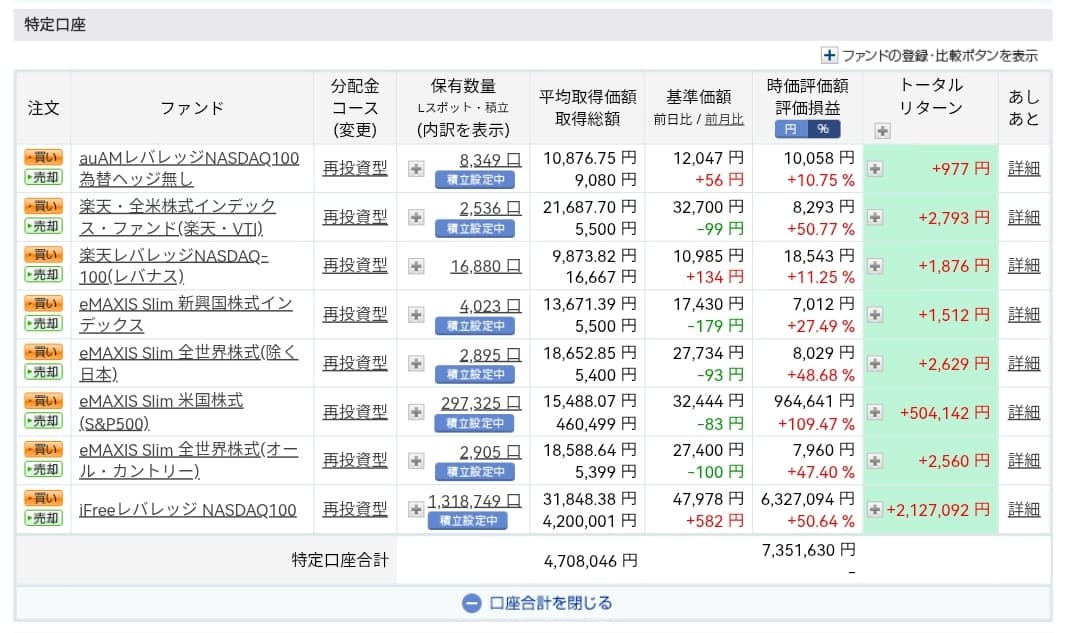Image resolution: width=1080 pixels, height=633 pixels.
Task: Switch 評価損益 display to 円
Action: coord(790,129)
